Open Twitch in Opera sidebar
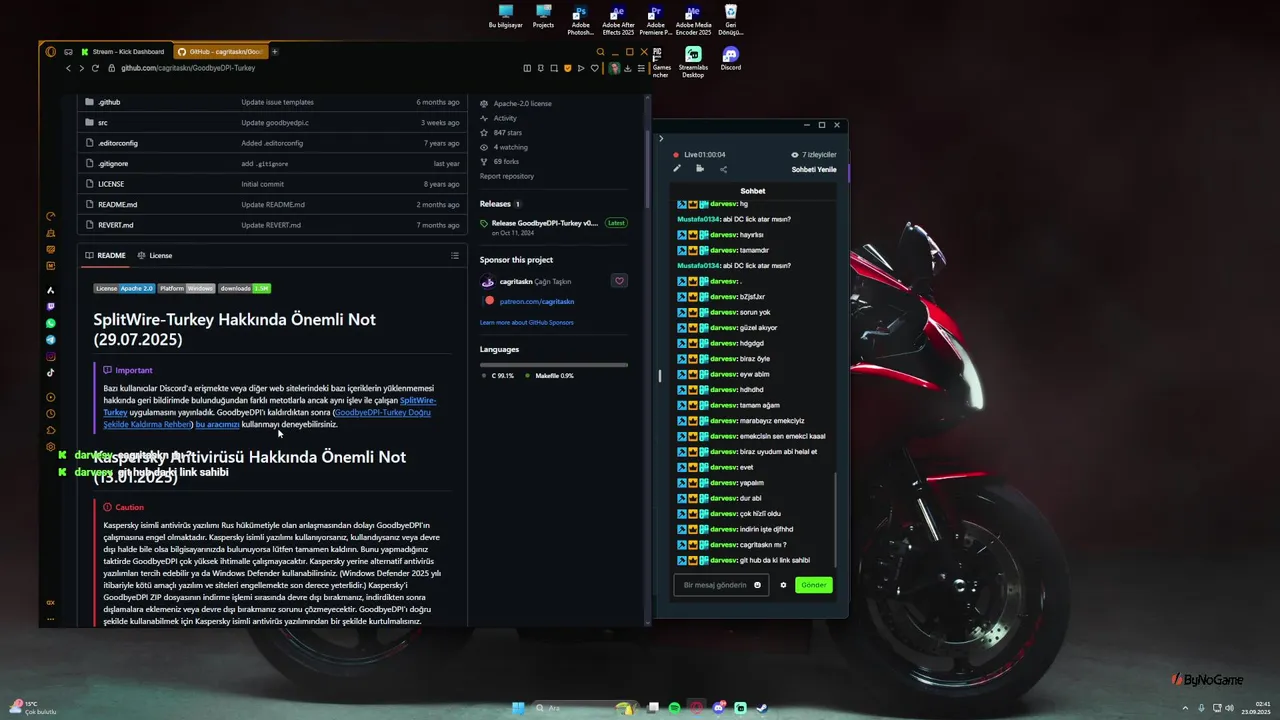 (x=51, y=307)
